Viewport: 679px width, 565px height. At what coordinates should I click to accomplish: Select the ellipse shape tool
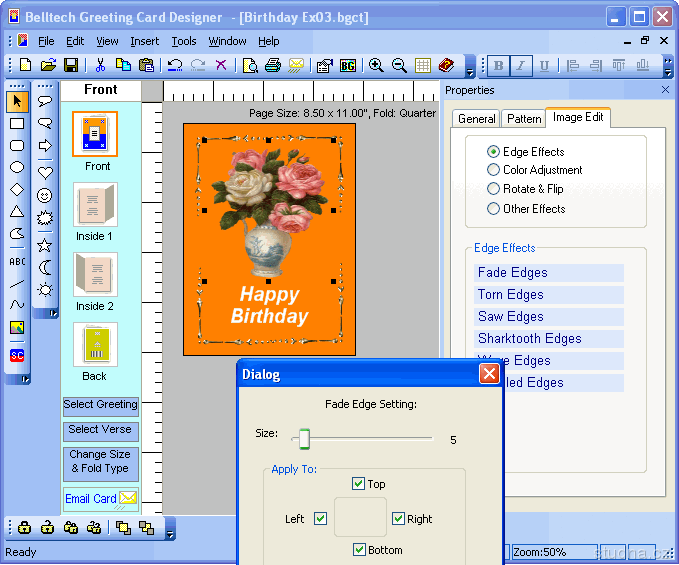point(17,167)
